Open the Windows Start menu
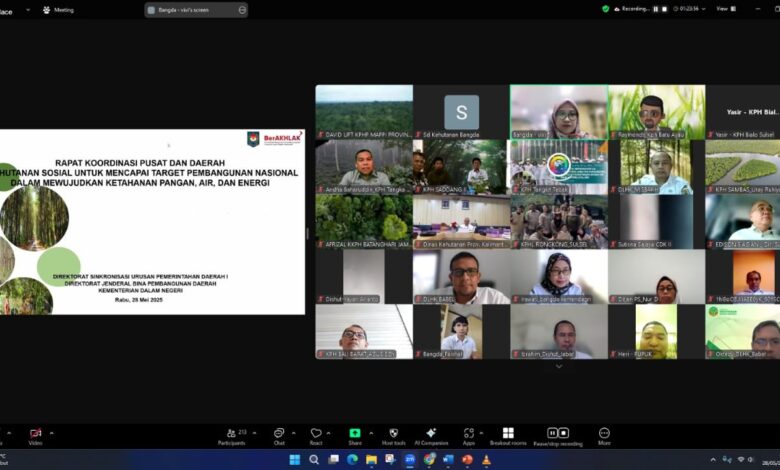Screen dimensions: 780x470 point(295,460)
